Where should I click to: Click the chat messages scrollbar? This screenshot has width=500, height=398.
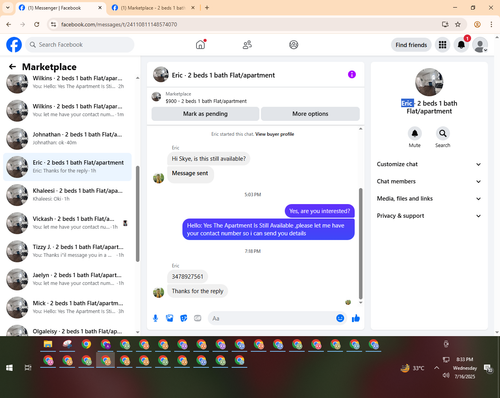pos(360,243)
